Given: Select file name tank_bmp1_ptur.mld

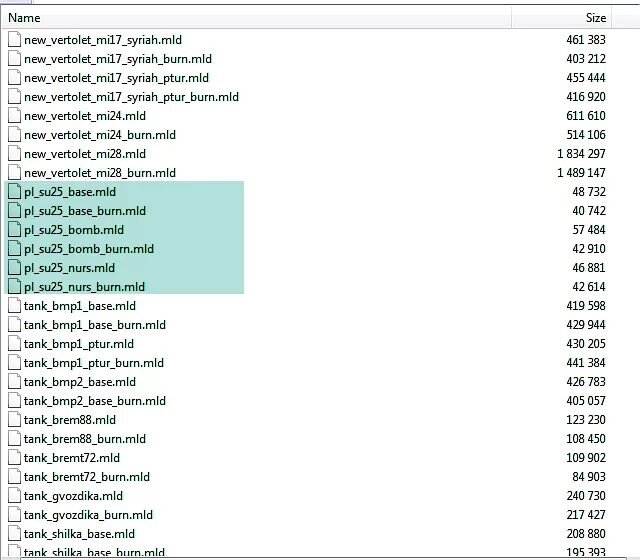Looking at the screenshot, I should 79,344.
